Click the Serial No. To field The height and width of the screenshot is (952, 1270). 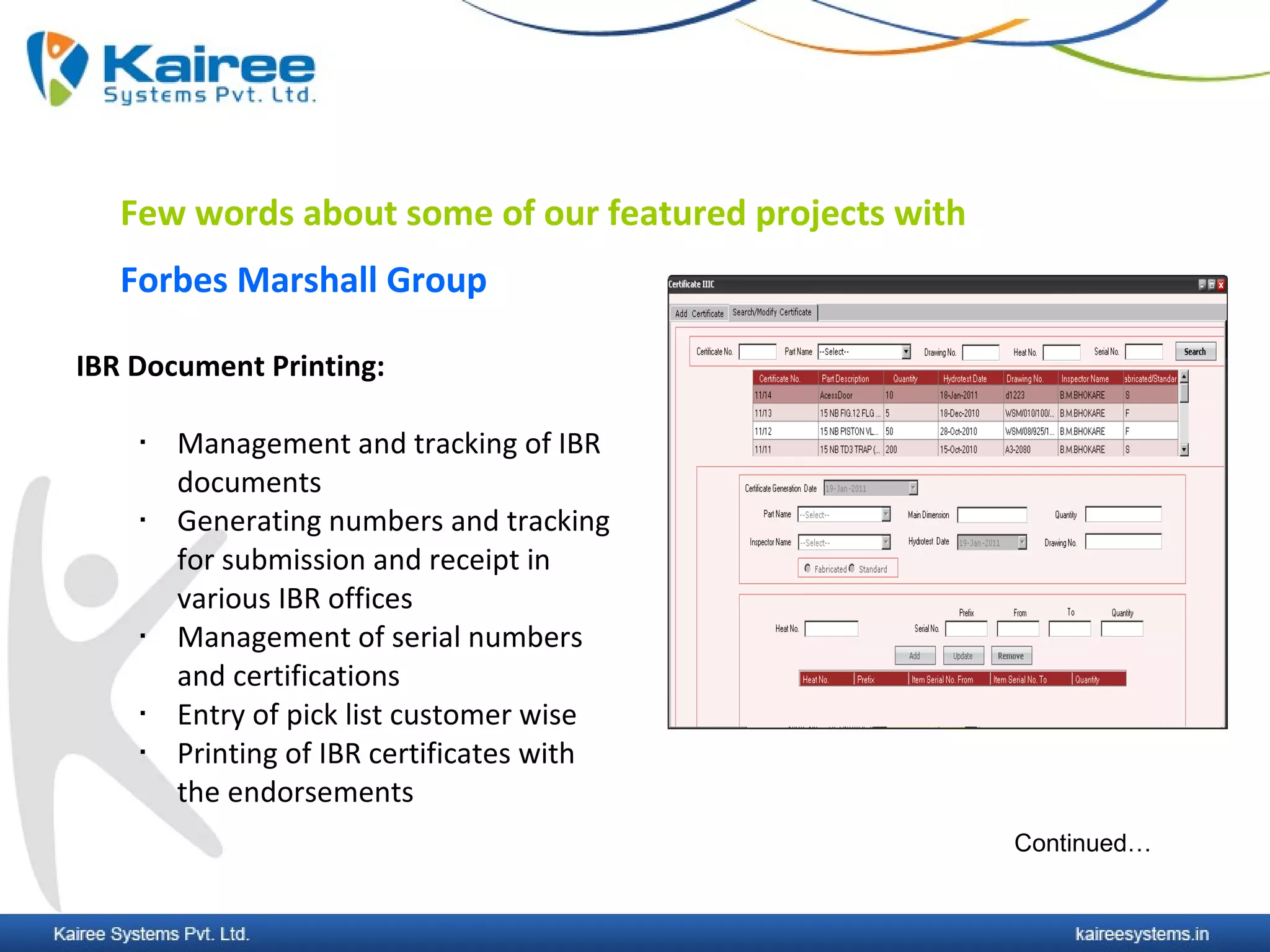tap(1070, 628)
